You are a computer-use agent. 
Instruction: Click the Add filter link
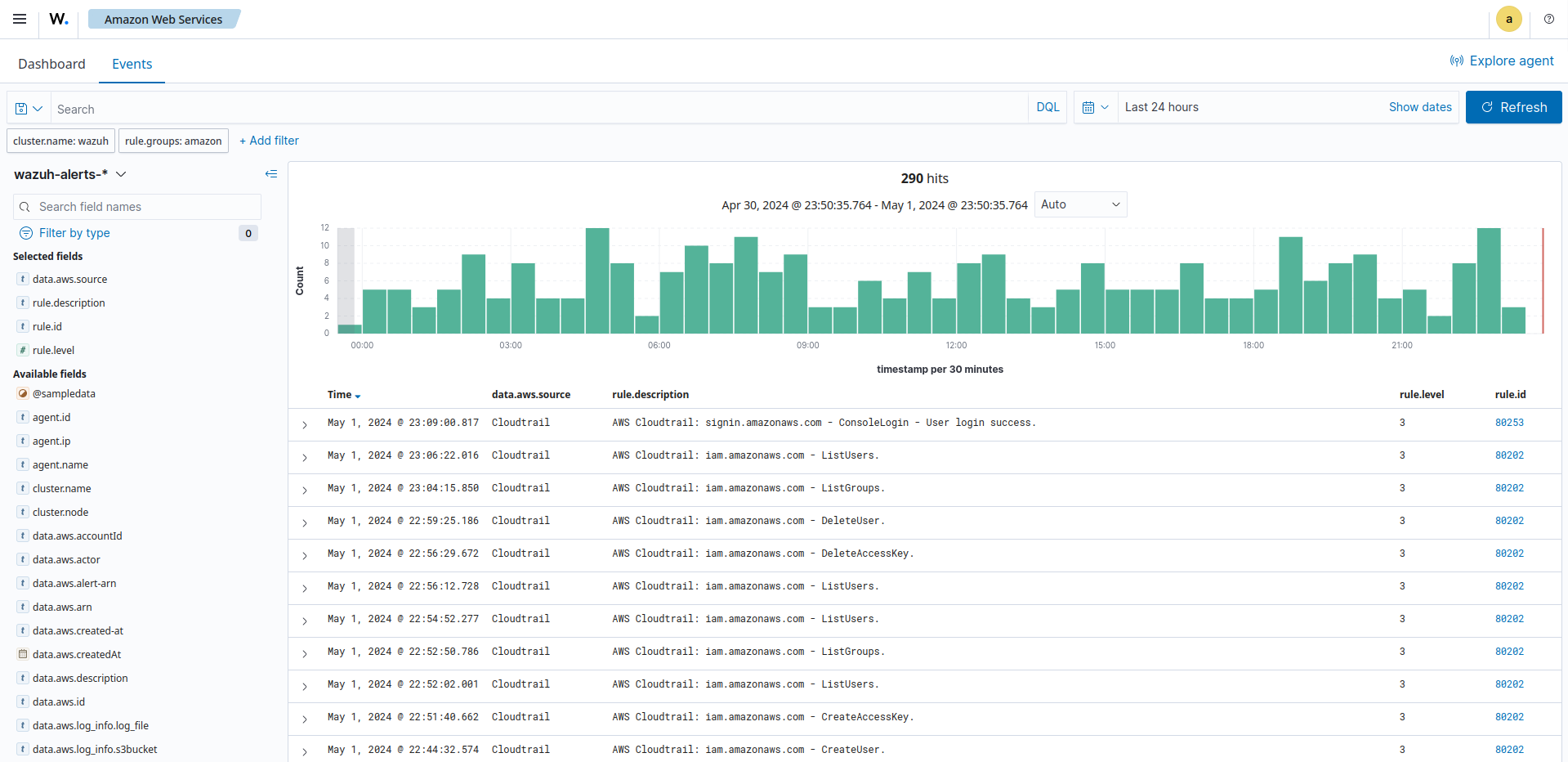(x=269, y=141)
